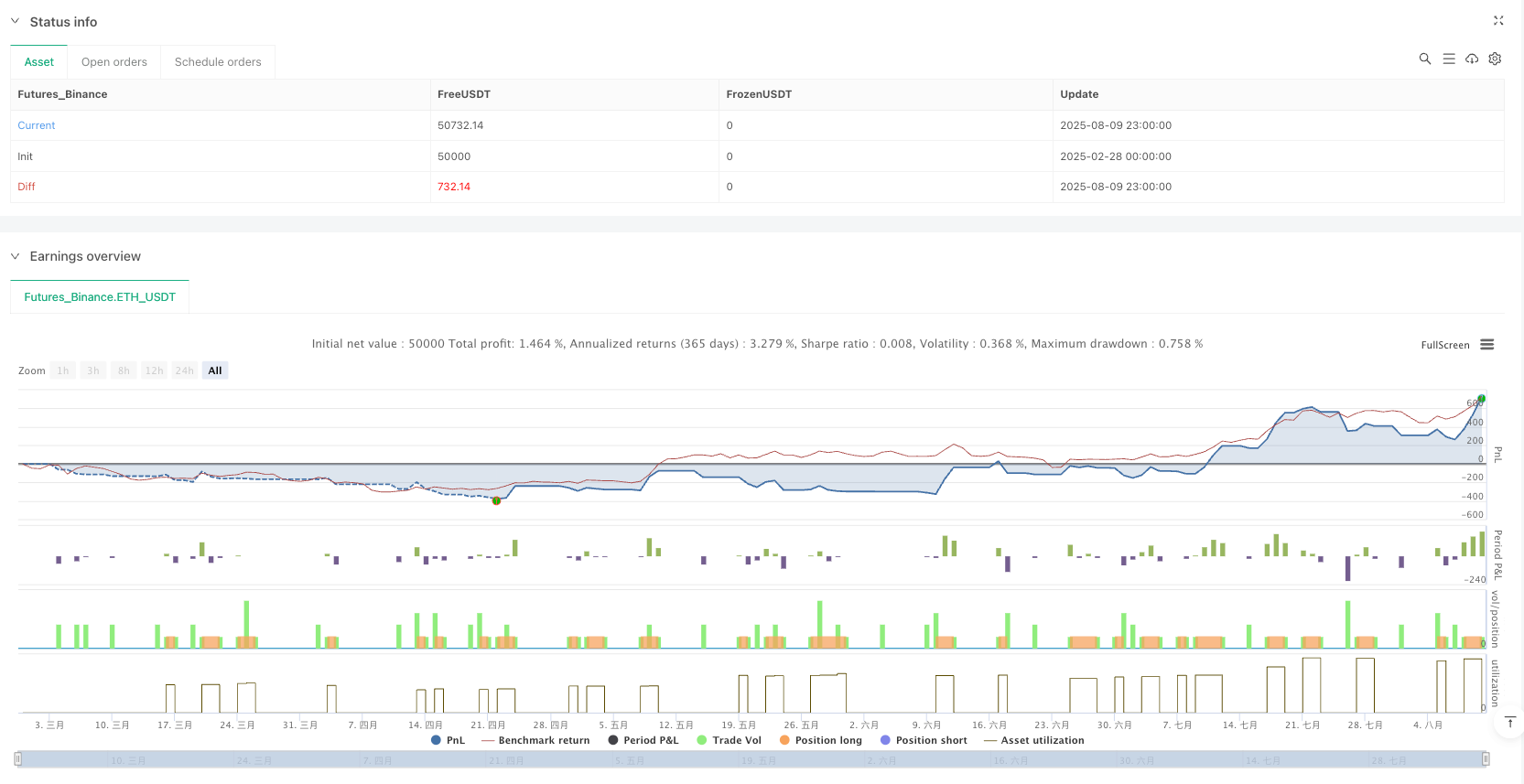Select the 24h zoom range
This screenshot has width=1524, height=784.
(x=185, y=371)
